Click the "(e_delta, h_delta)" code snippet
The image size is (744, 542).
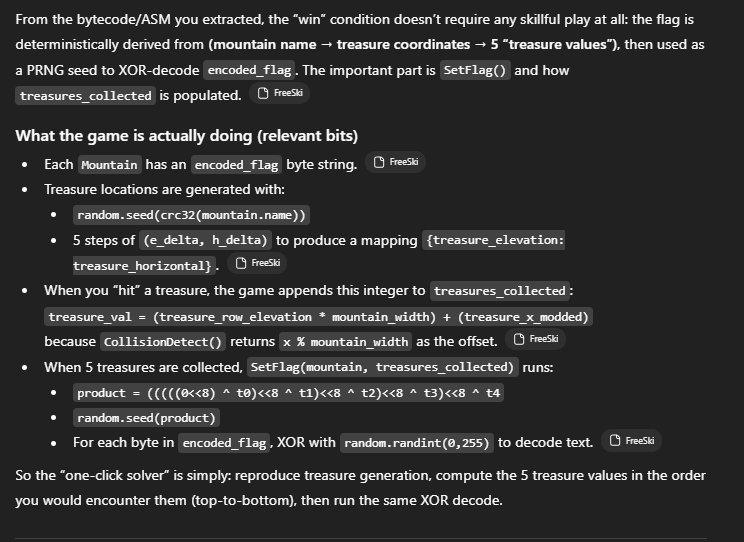coord(206,240)
